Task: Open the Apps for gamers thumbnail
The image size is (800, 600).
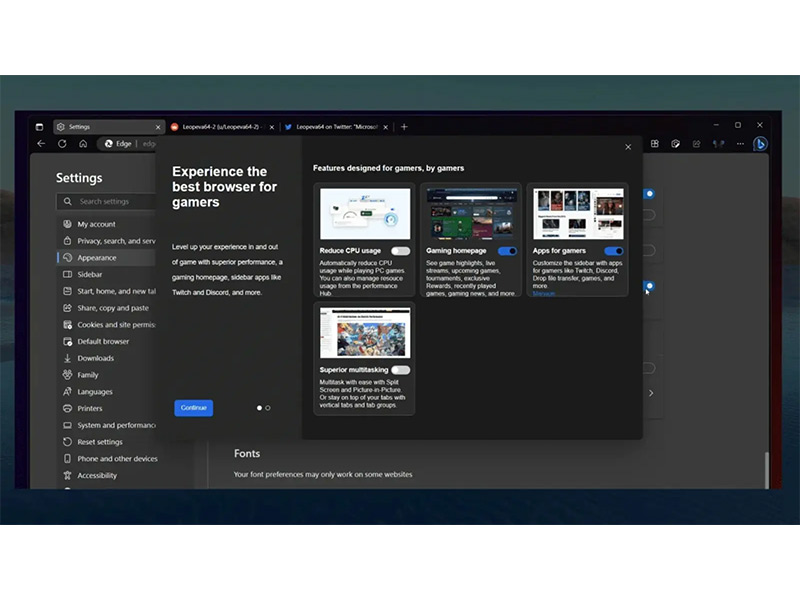Action: tap(578, 214)
